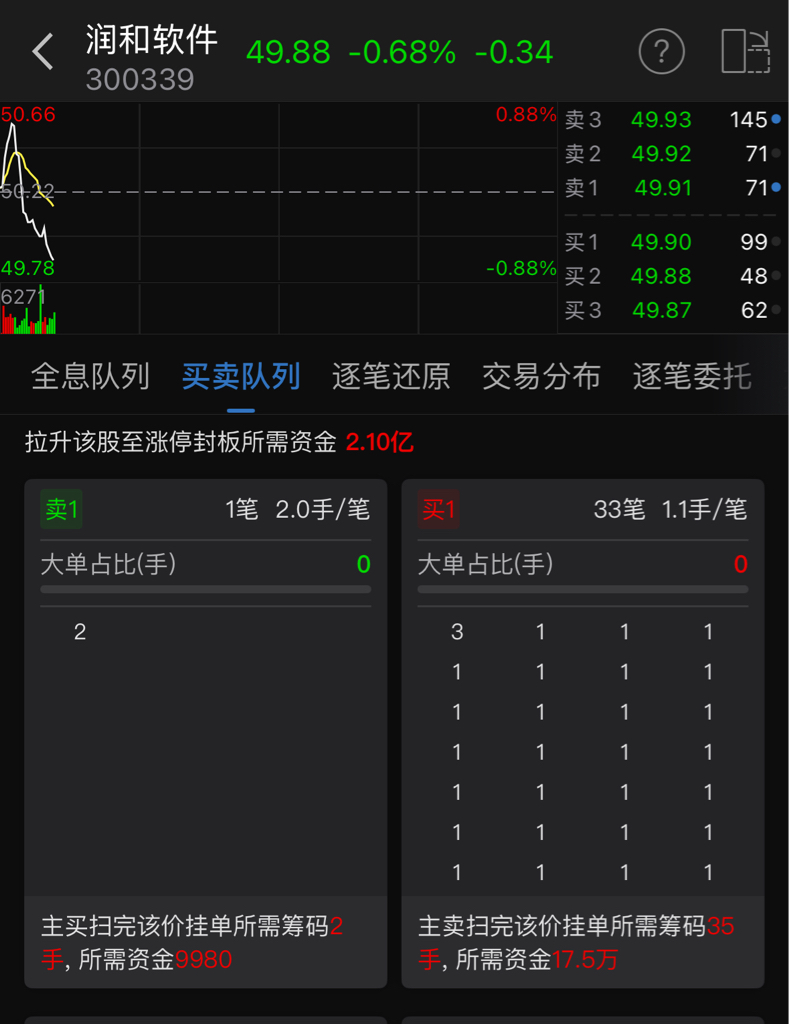This screenshot has width=789, height=1024.
Task: Tap the order size 2 in 卖1 queue
Action: [x=80, y=632]
